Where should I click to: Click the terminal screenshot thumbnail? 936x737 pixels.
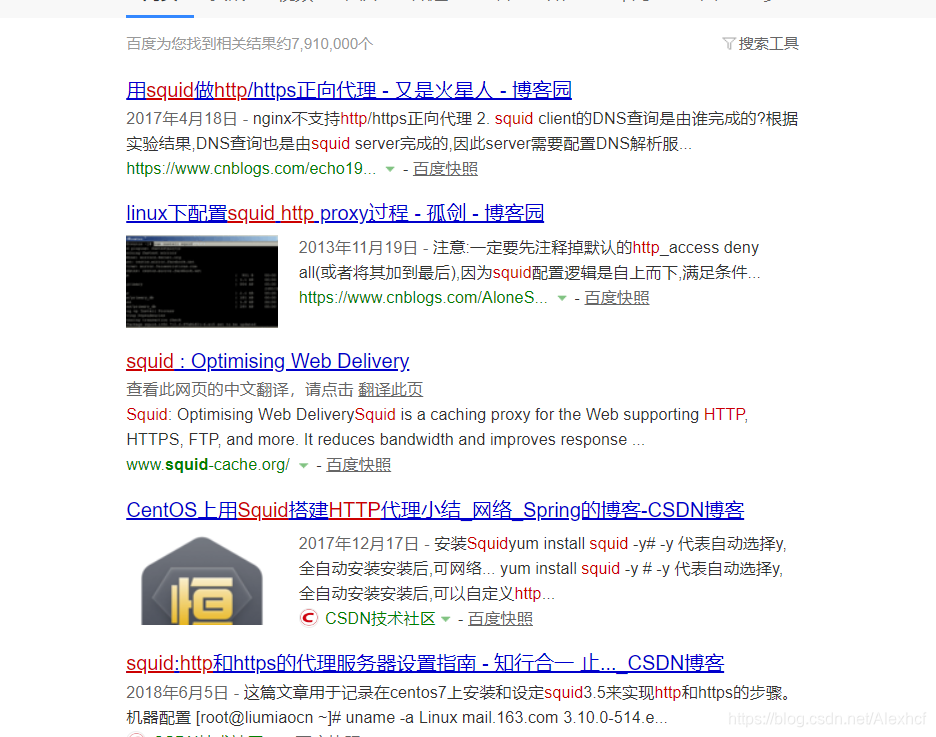click(201, 281)
